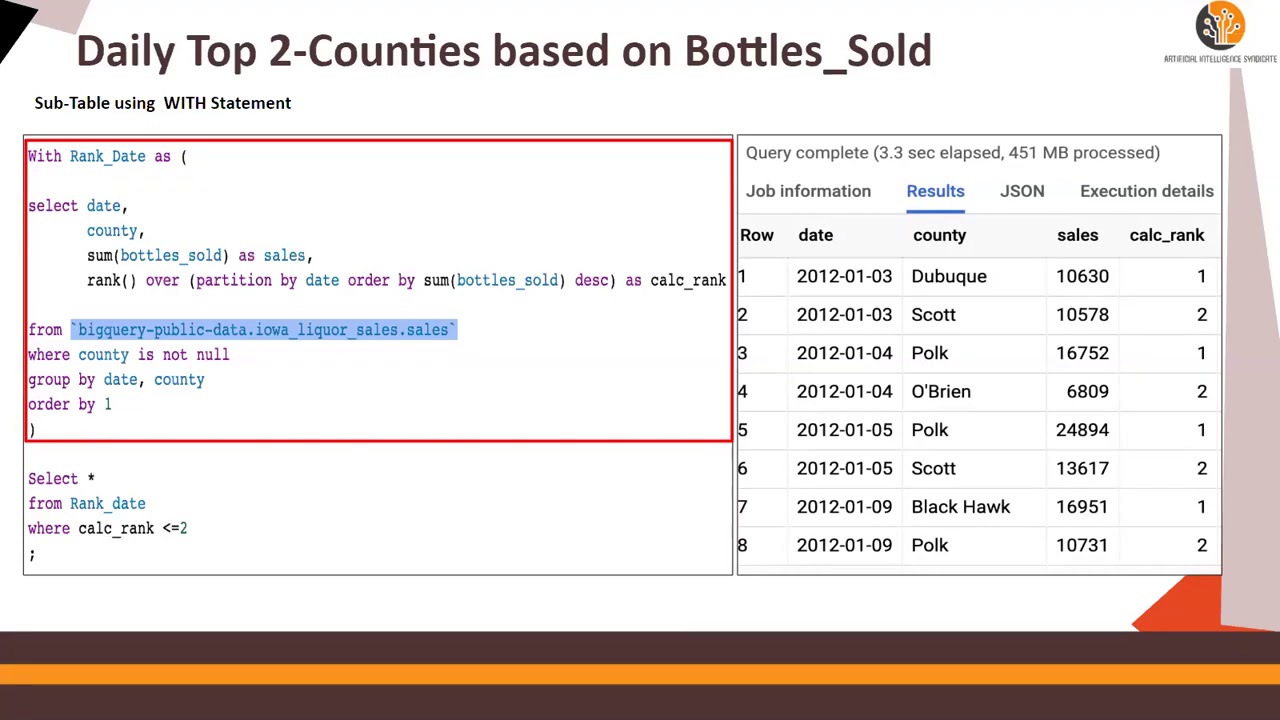Click the 'county' column header
Viewport: 1280px width, 720px height.
pyautogui.click(x=939, y=235)
